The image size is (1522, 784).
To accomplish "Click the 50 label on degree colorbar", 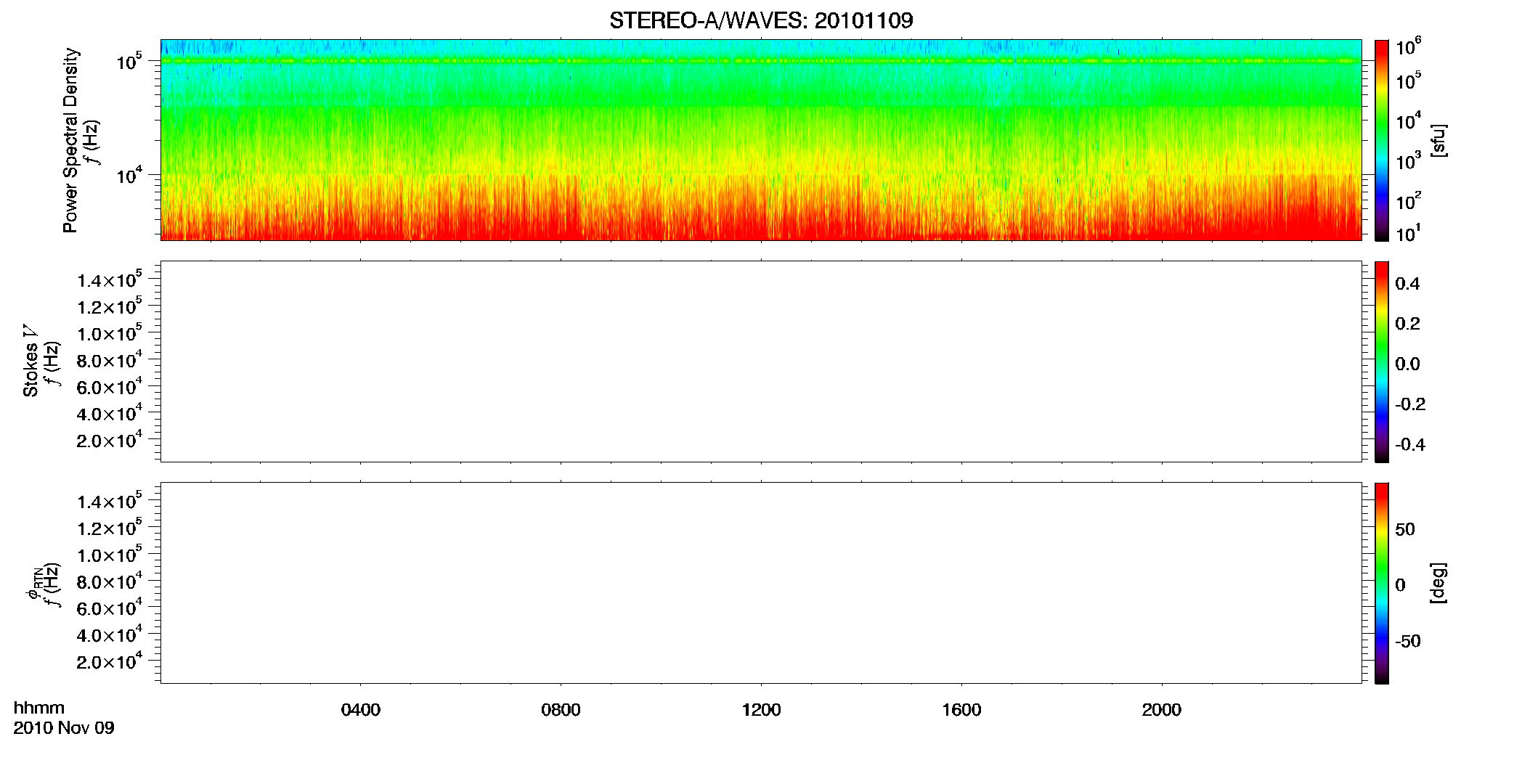I will coord(1405,529).
